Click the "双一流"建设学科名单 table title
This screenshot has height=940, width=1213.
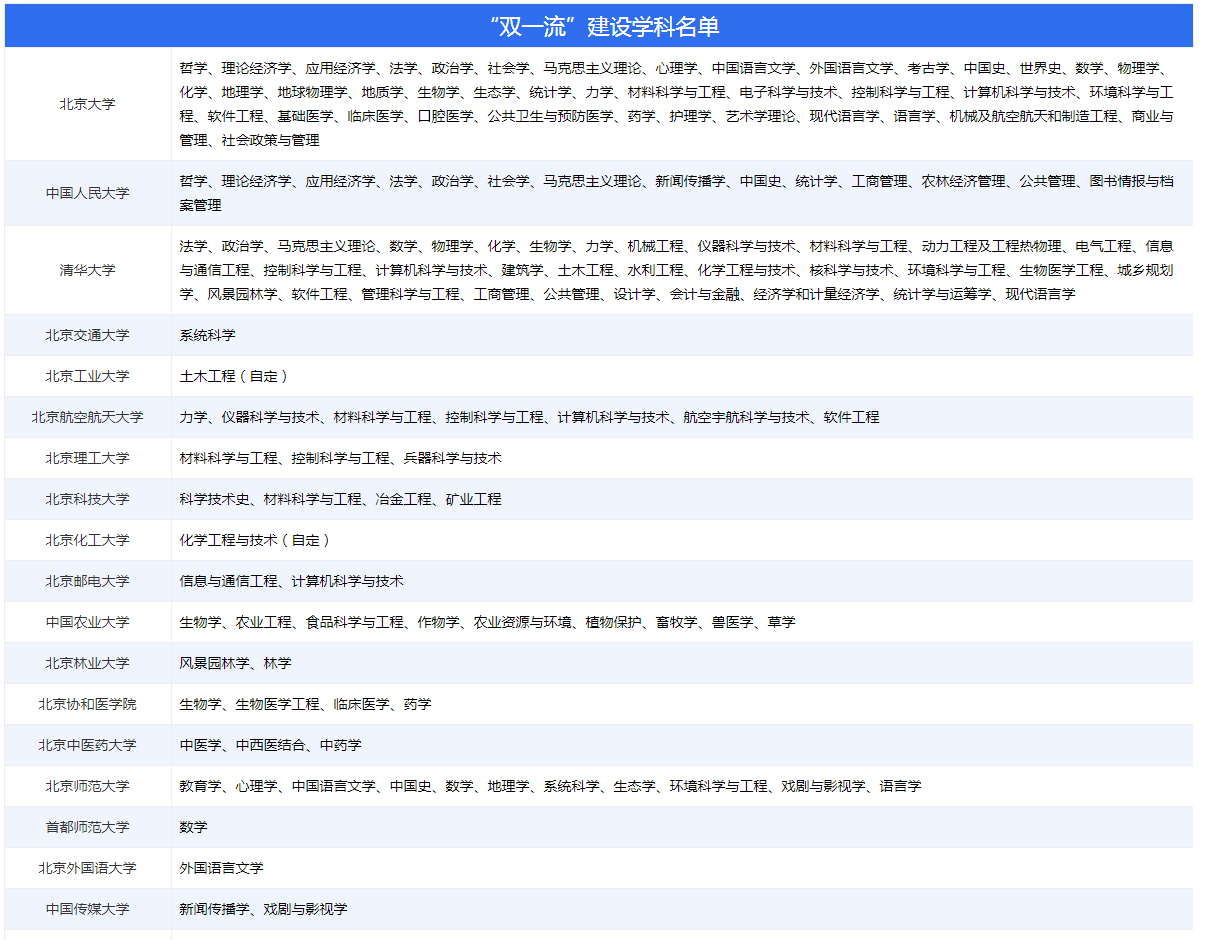(x=605, y=26)
